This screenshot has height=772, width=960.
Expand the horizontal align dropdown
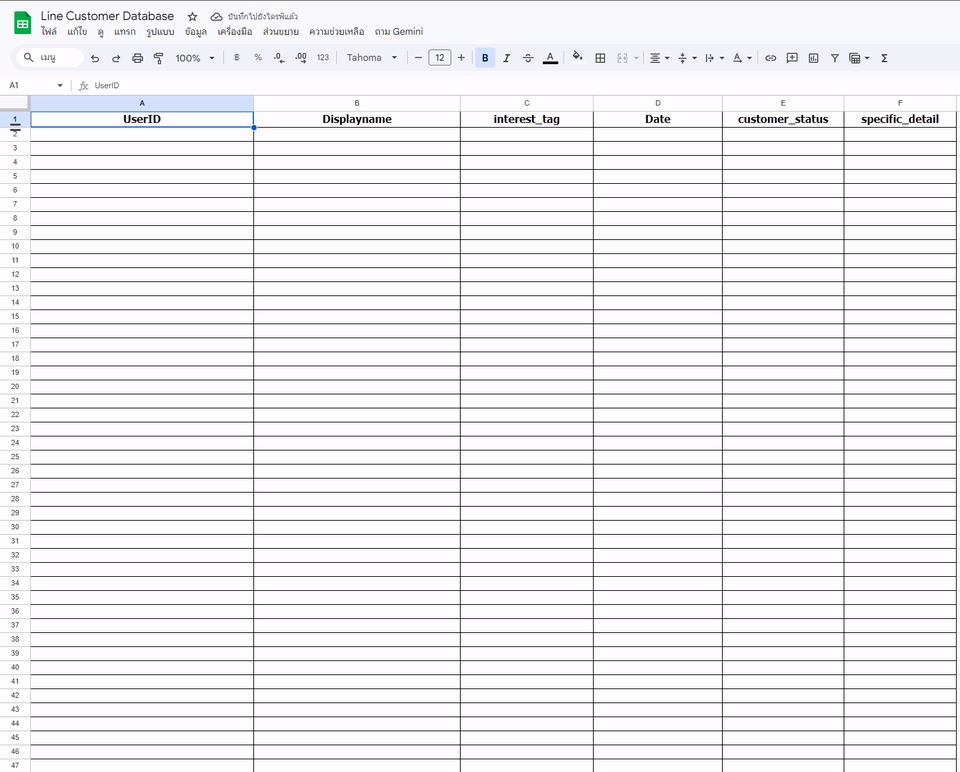pos(659,58)
